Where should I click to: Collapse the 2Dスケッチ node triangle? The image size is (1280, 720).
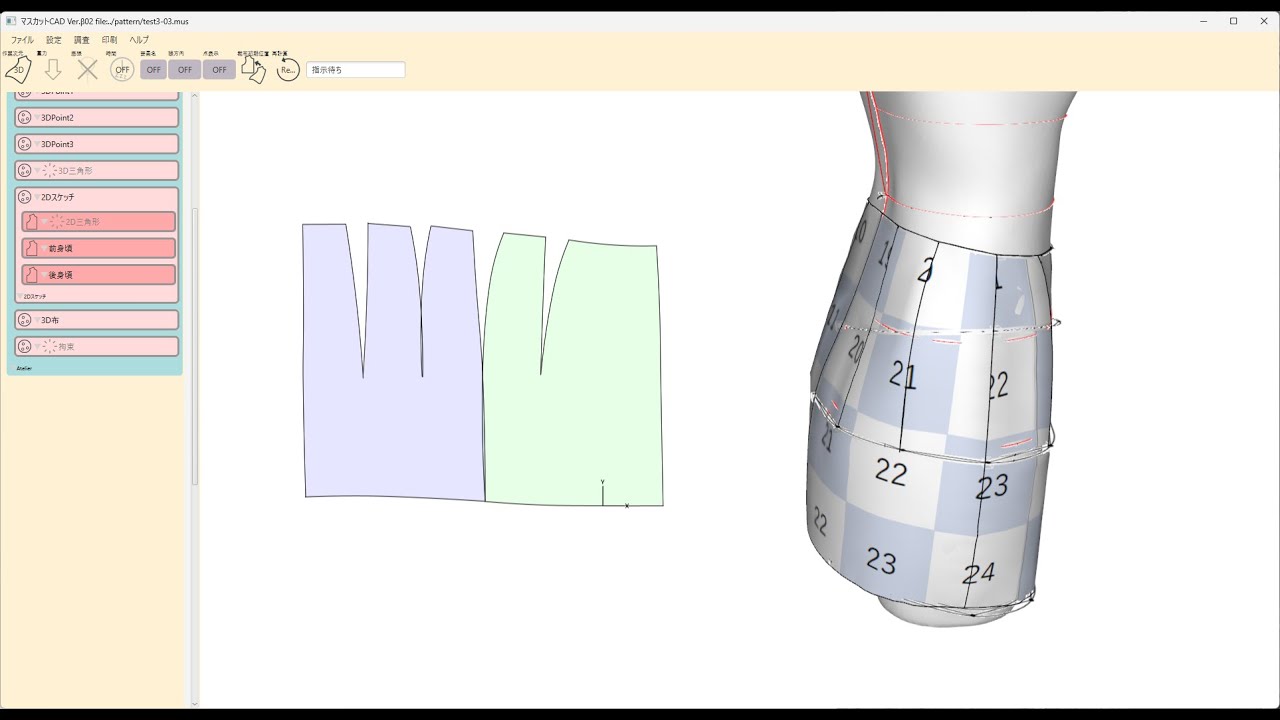[37, 198]
